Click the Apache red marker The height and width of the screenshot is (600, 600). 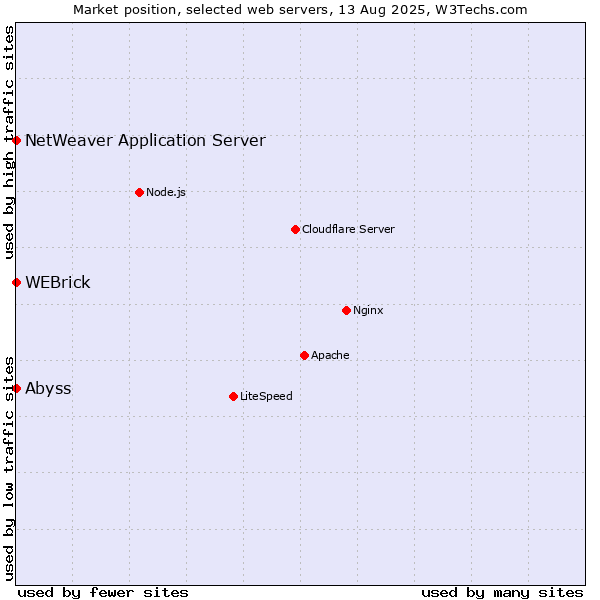pyautogui.click(x=304, y=355)
